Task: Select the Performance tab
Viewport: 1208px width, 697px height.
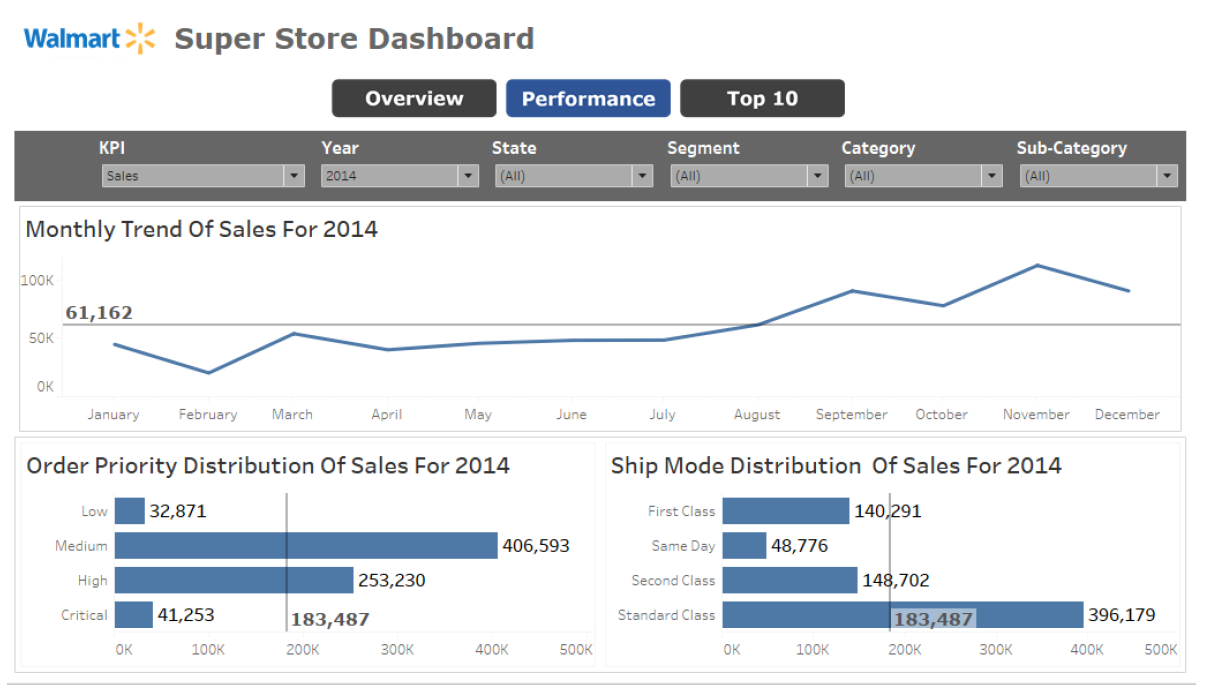Action: (x=588, y=98)
